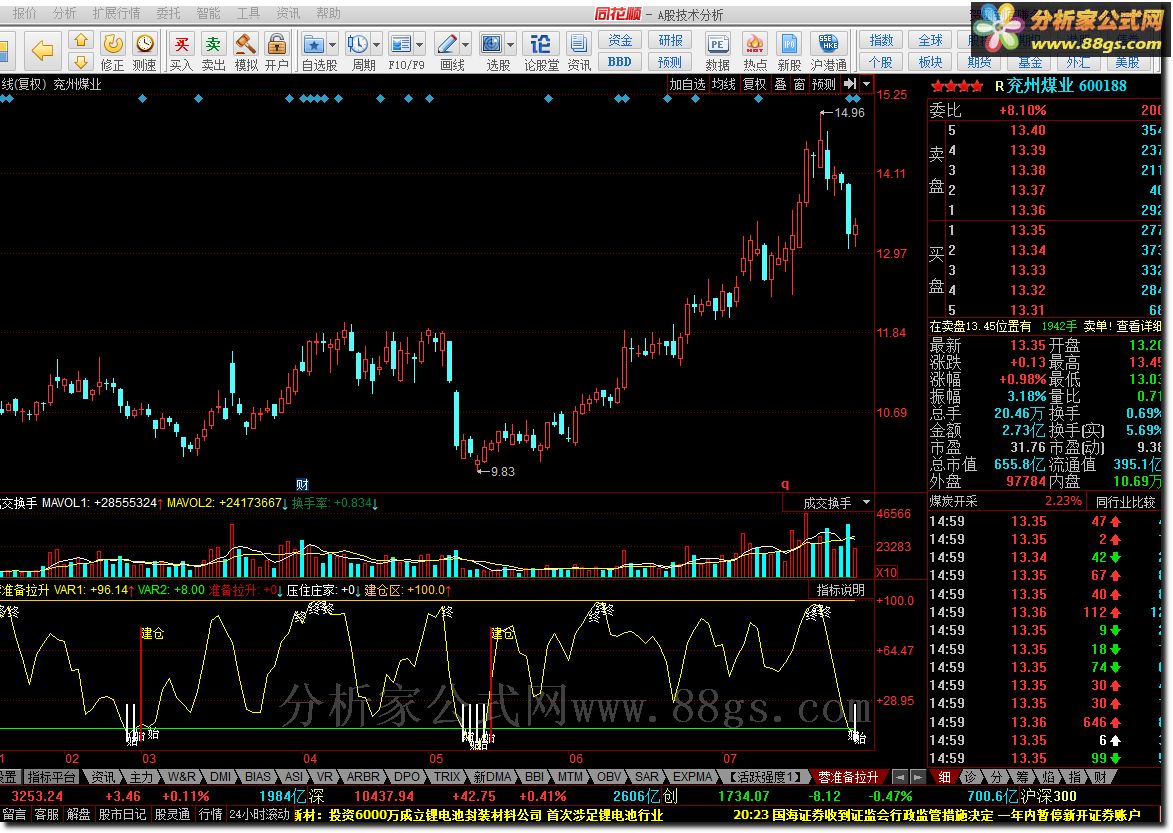Expand the 选股 dropdown arrow

[510, 44]
